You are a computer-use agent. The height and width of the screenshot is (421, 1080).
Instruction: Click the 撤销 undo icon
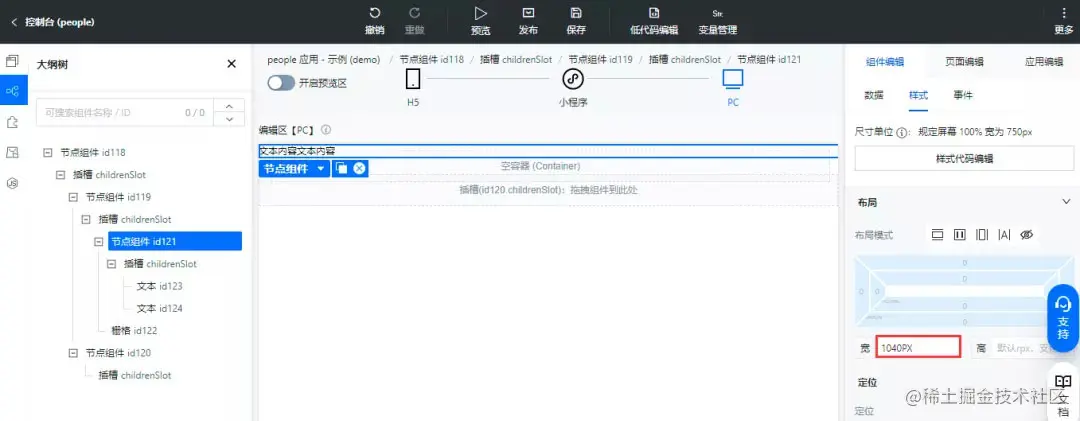click(375, 13)
